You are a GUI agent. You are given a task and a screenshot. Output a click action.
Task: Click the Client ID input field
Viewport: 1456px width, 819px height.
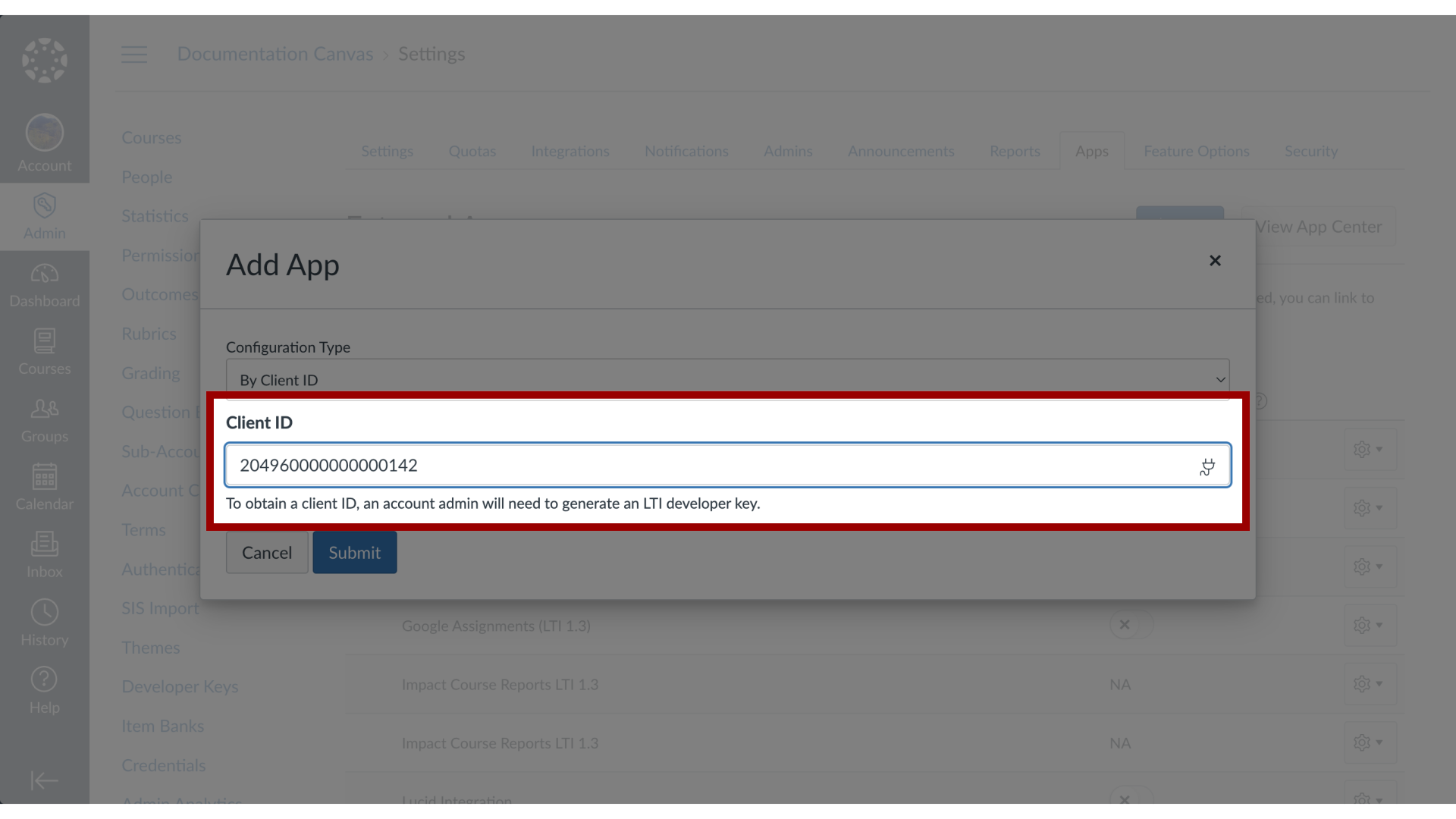pos(728,464)
